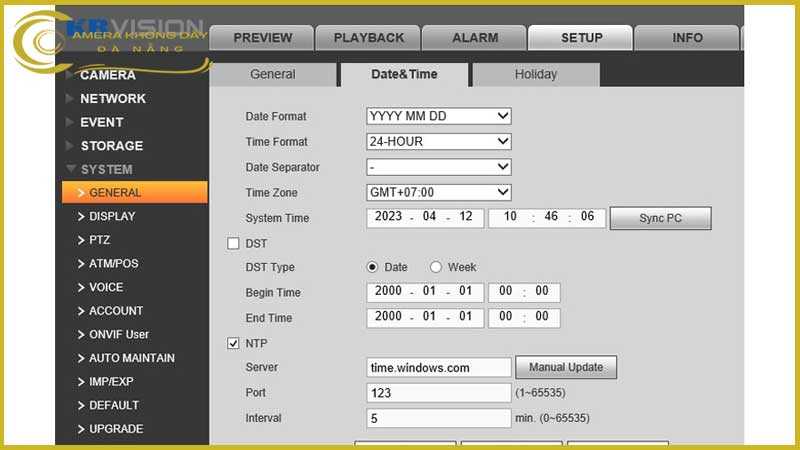
Task: Open the Time Format dropdown
Action: [x=439, y=141]
